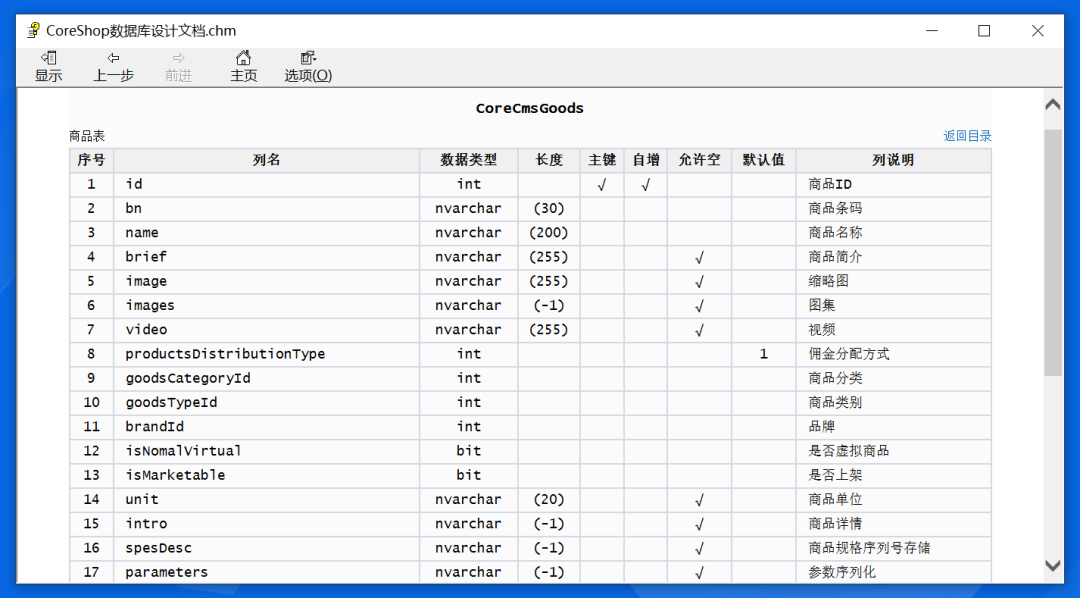Screen dimensions: 1080x598
Task: Click the 数据类型 column header
Action: (468, 160)
